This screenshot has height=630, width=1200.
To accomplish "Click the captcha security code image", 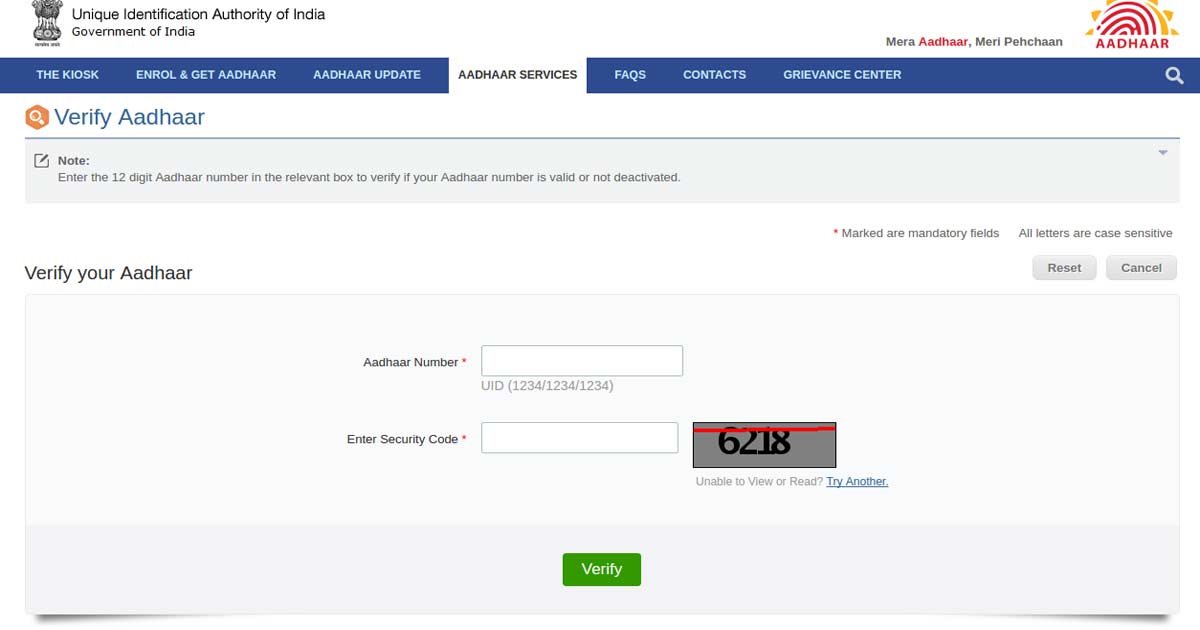I will point(764,445).
